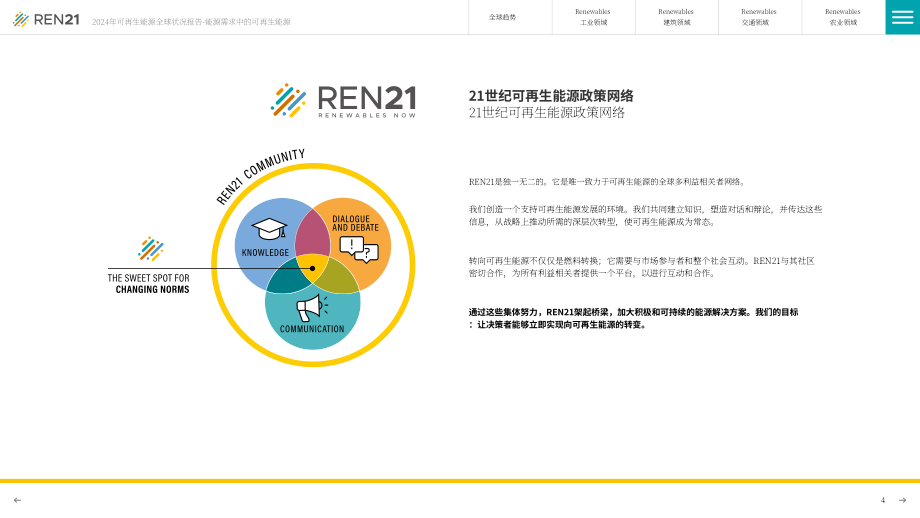The height and width of the screenshot is (518, 920).
Task: Click the bold heading 21世纪可再生能源政策网络
Action: (551, 96)
